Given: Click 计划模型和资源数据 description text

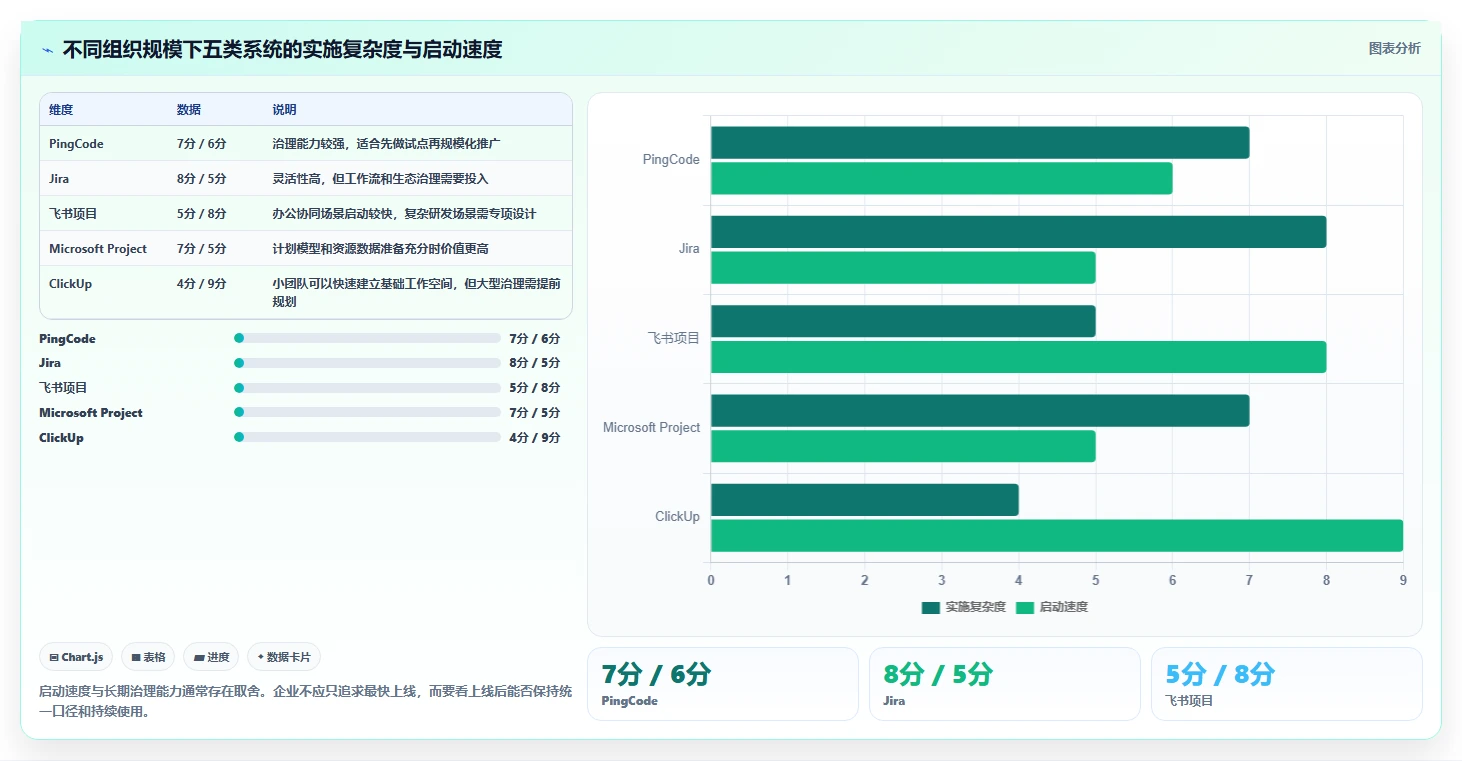Looking at the screenshot, I should (x=381, y=249).
